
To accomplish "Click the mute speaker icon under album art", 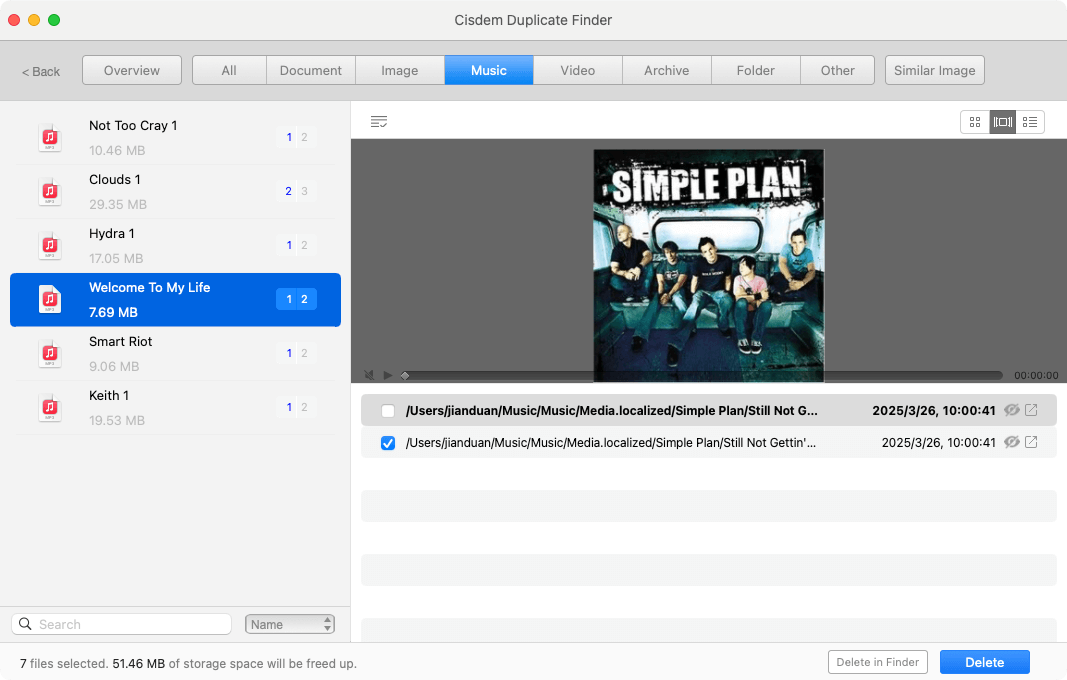I will click(x=369, y=374).
